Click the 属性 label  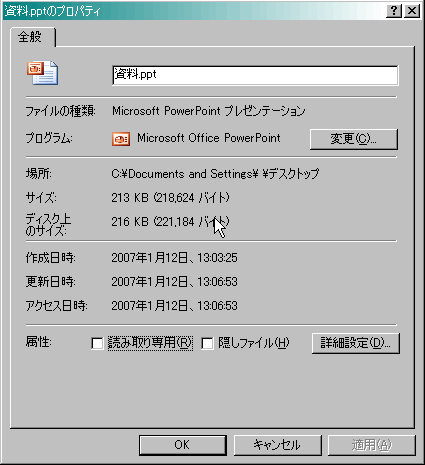[x=39, y=342]
